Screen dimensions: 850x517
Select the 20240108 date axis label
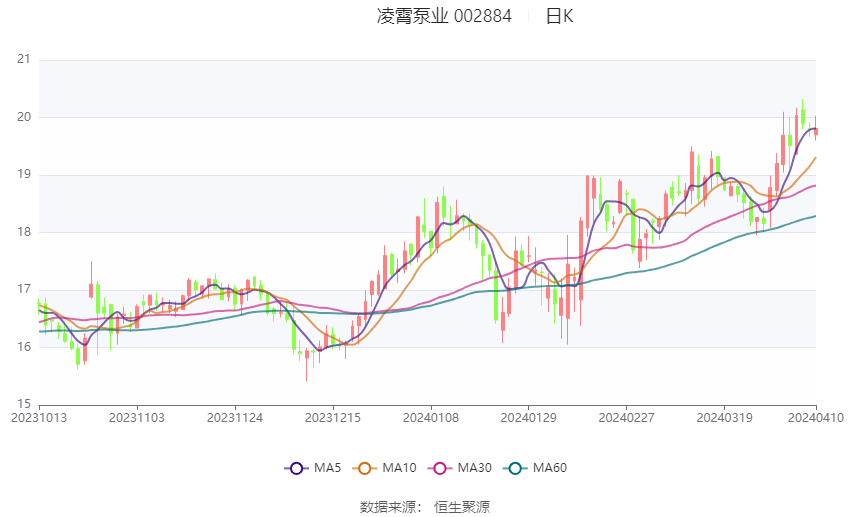pos(431,418)
